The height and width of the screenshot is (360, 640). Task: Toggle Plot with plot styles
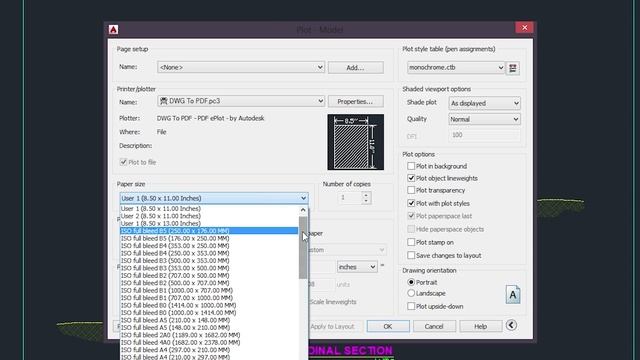(411, 203)
